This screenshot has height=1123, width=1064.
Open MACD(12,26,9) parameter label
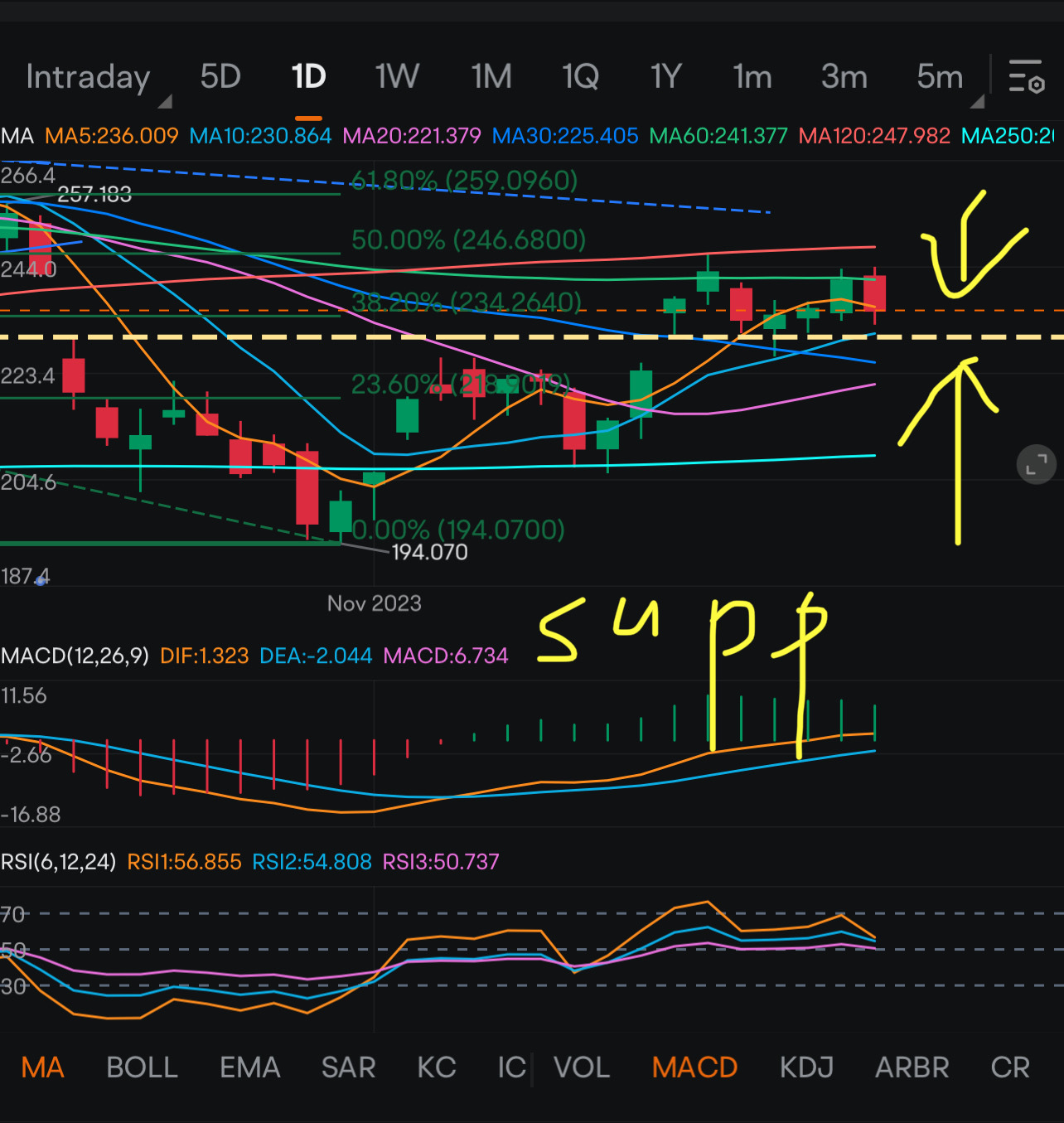pyautogui.click(x=75, y=656)
